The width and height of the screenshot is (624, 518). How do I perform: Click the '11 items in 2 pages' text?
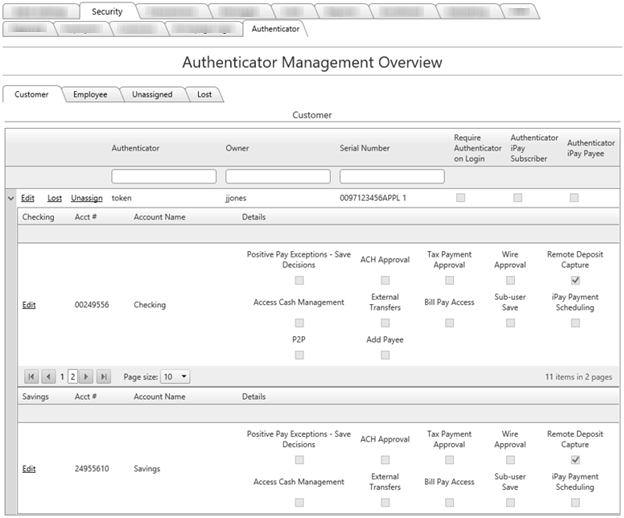pyautogui.click(x=578, y=377)
